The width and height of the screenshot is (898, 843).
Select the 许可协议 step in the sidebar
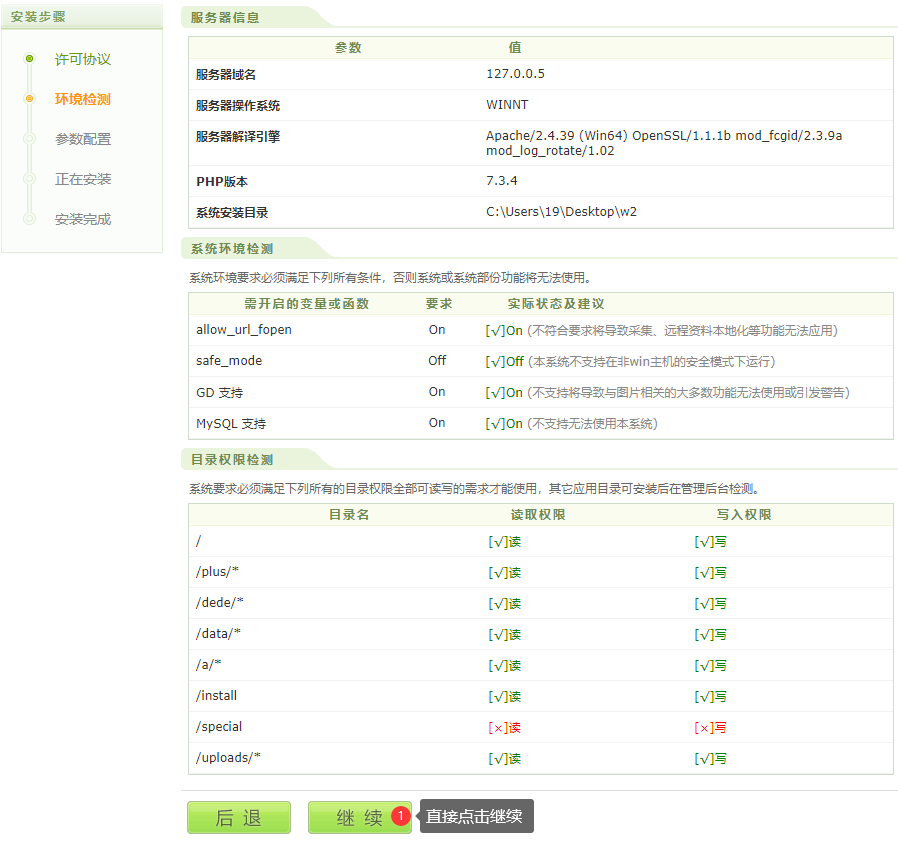point(82,59)
